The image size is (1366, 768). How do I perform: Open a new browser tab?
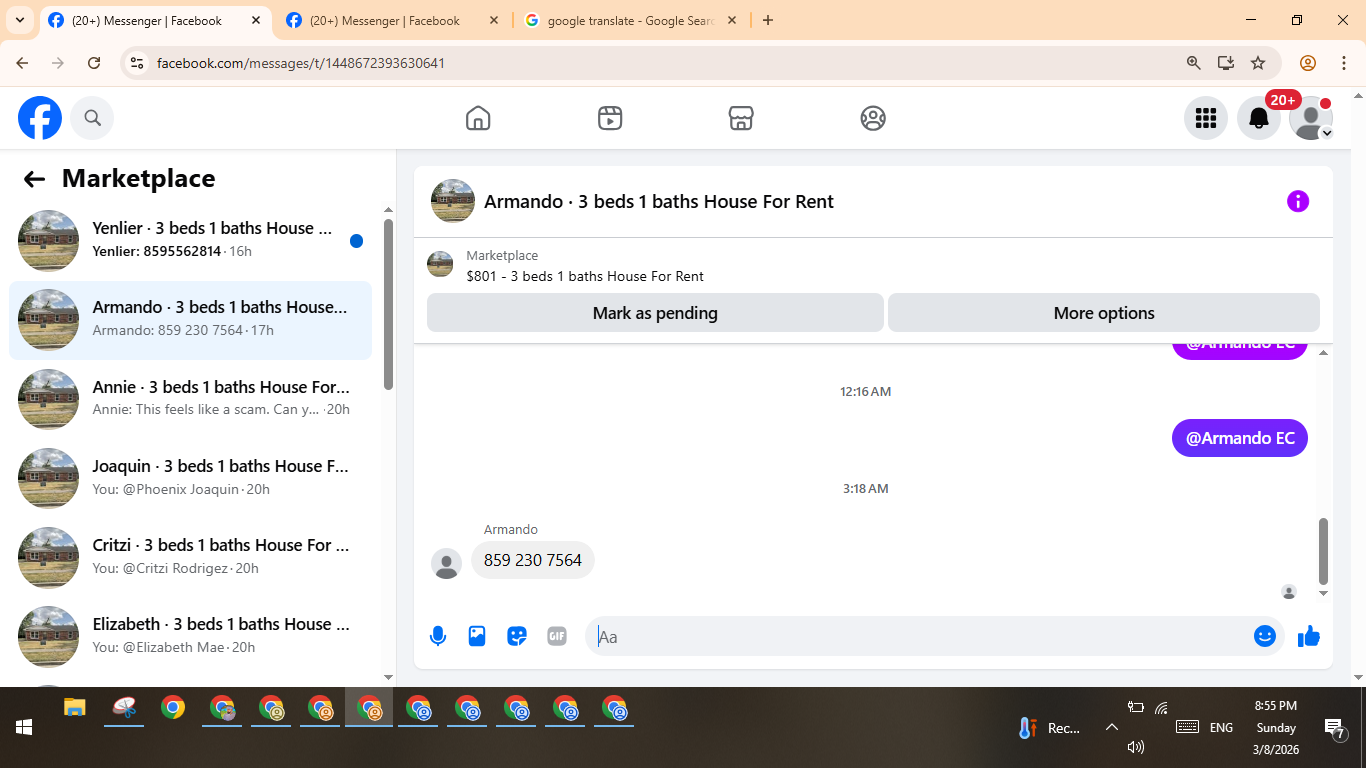pos(768,20)
